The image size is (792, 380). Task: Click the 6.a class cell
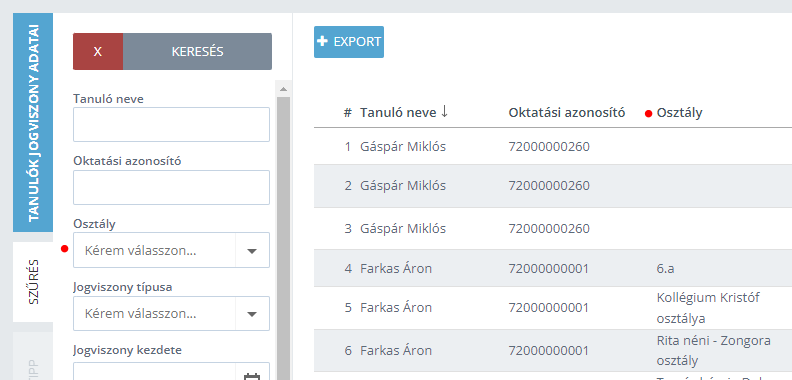click(665, 268)
